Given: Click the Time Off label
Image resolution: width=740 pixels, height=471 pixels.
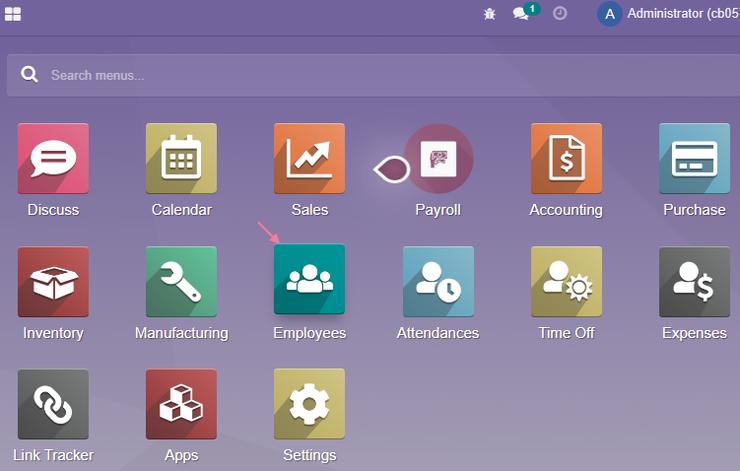Looking at the screenshot, I should pos(566,333).
